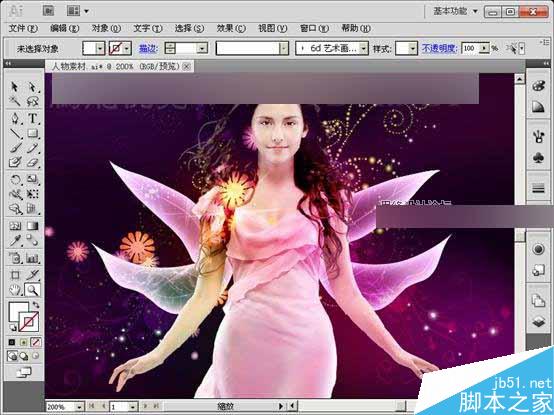Open the opacity value arrow

point(485,48)
